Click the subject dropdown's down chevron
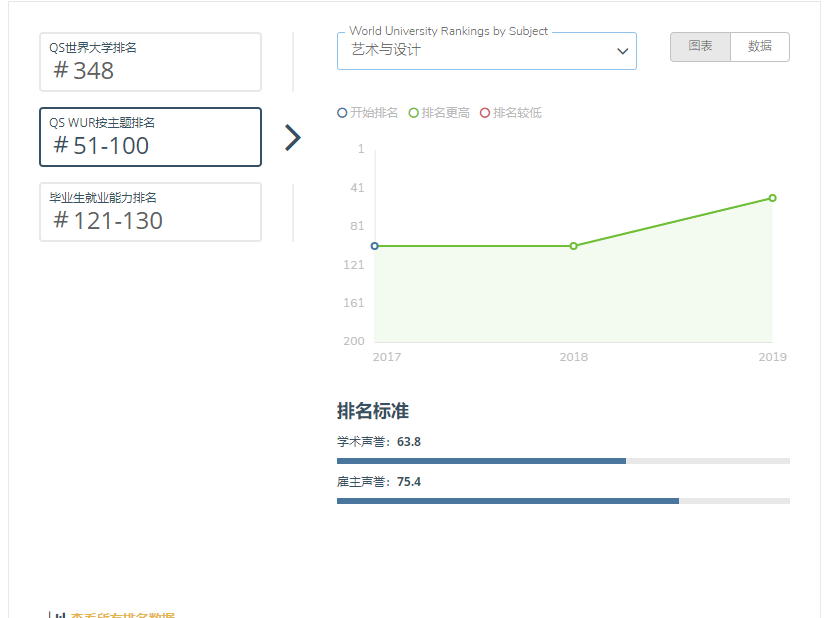The image size is (829, 618). (622, 51)
